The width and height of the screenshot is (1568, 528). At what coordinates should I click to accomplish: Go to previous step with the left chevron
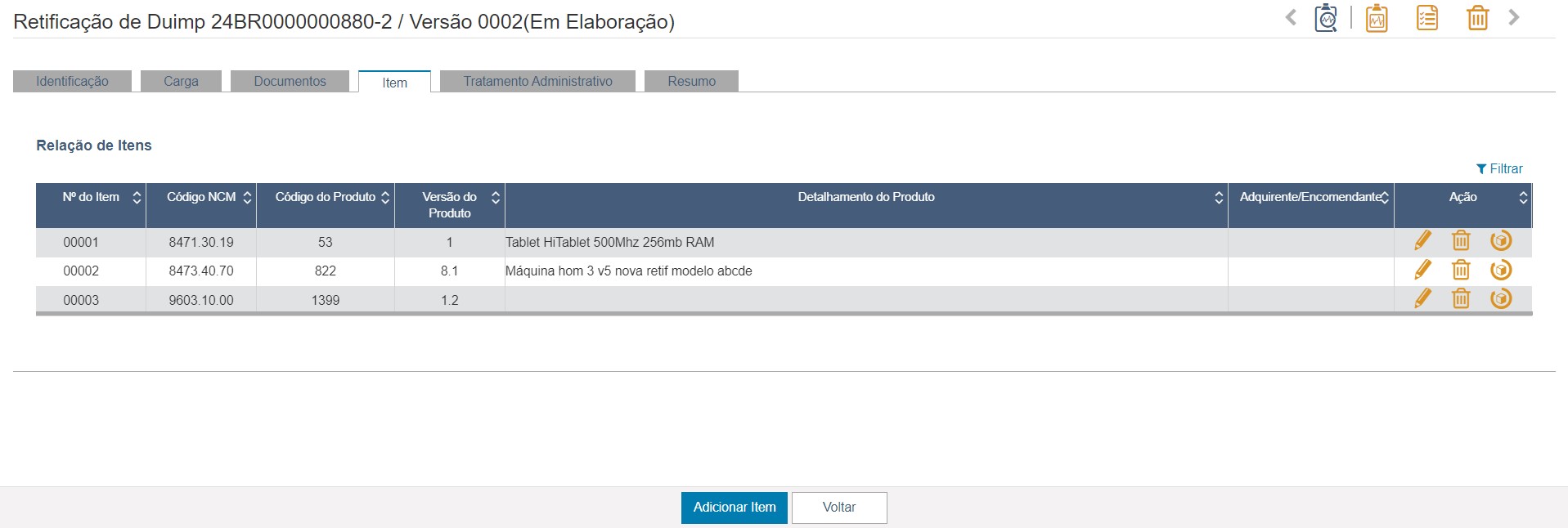tap(1291, 17)
